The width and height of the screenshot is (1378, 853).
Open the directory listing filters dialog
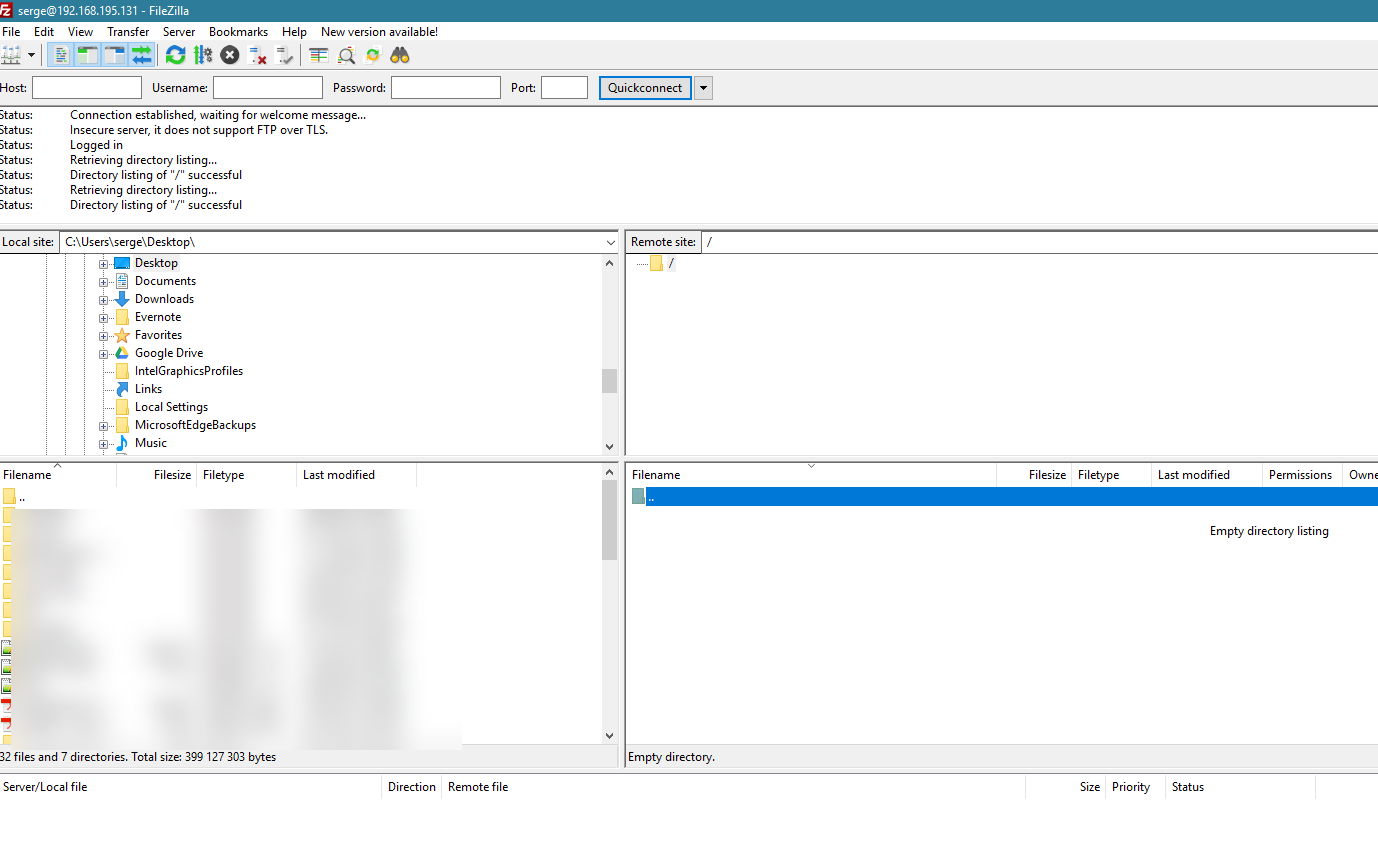click(319, 55)
